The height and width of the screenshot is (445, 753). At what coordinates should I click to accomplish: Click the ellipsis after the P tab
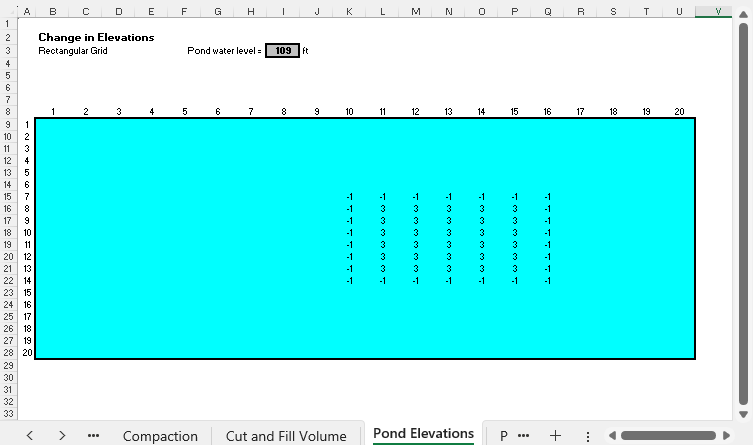pyautogui.click(x=523, y=435)
